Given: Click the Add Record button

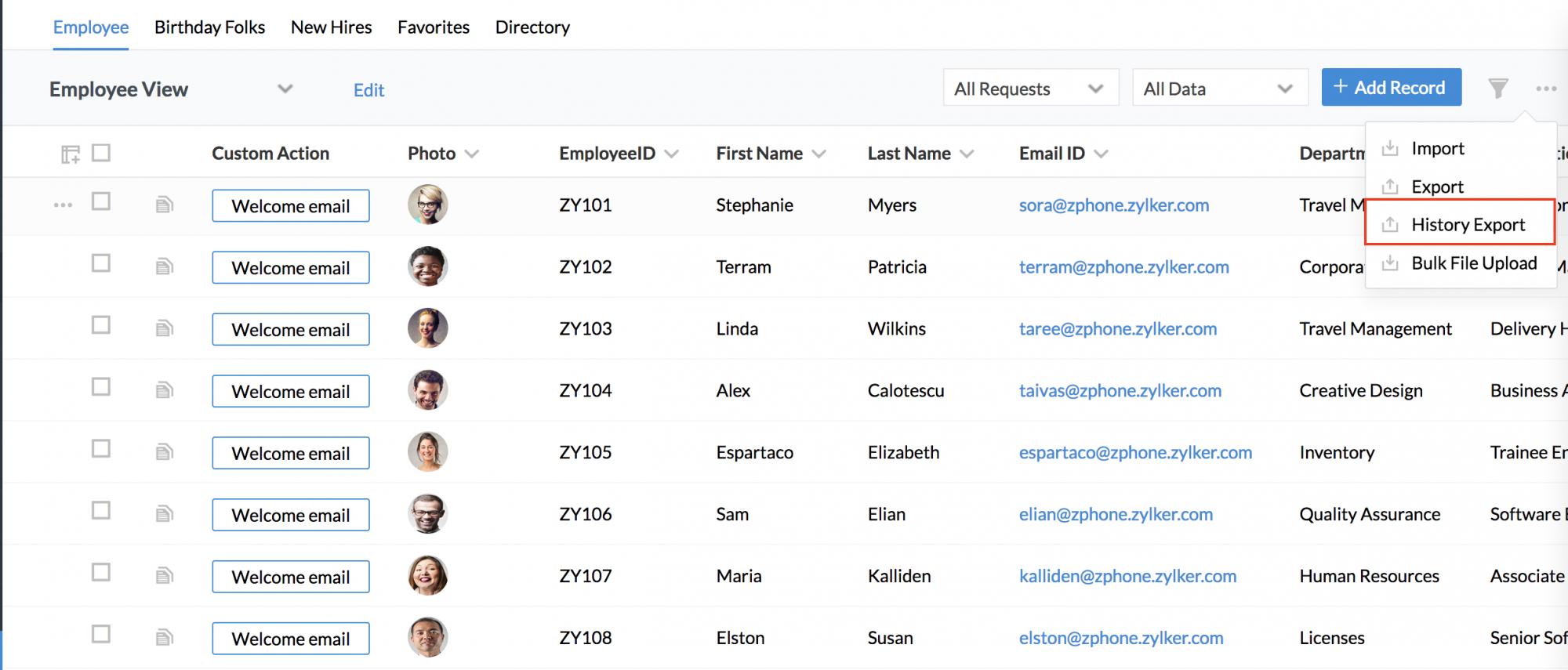Looking at the screenshot, I should [x=1392, y=87].
